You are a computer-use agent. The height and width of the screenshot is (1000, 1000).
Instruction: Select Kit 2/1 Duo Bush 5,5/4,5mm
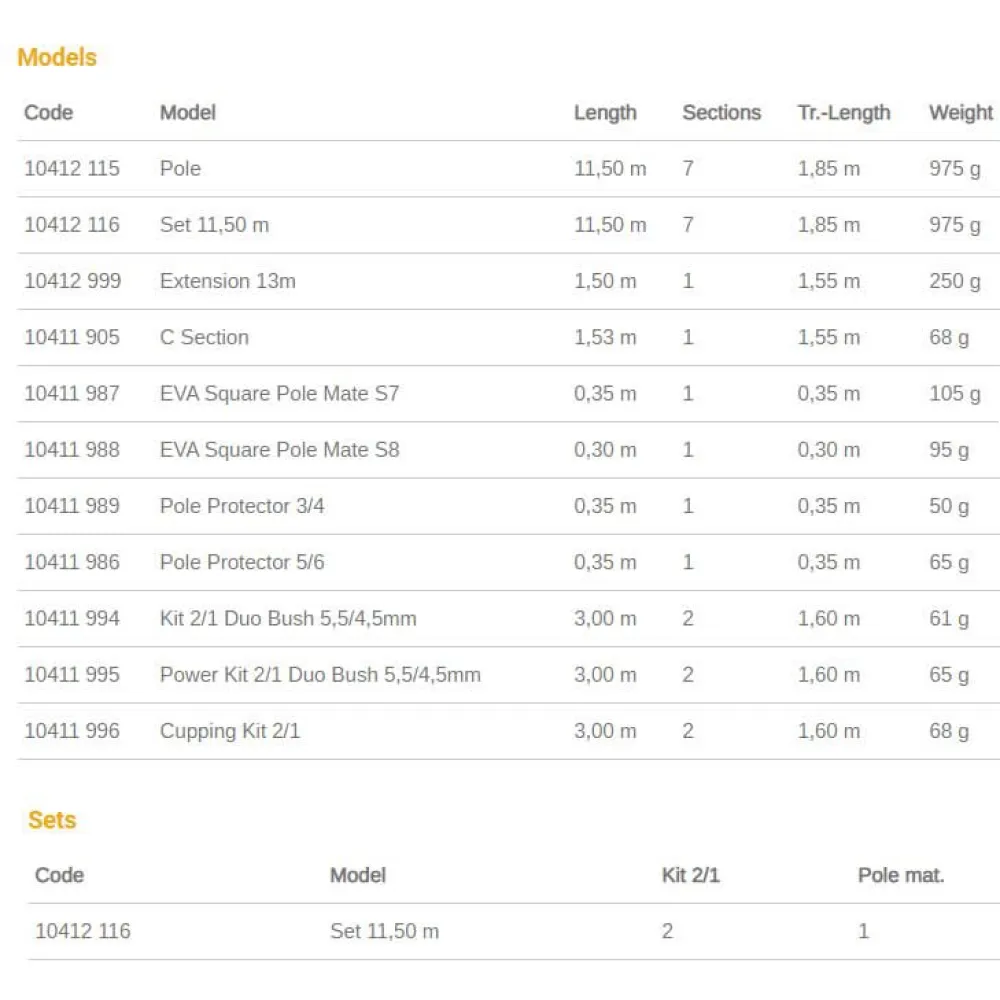288,618
